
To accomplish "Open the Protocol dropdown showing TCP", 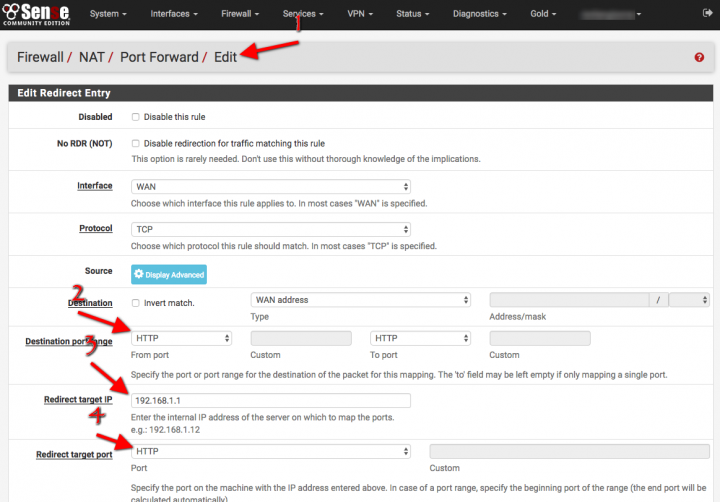I will click(x=271, y=229).
